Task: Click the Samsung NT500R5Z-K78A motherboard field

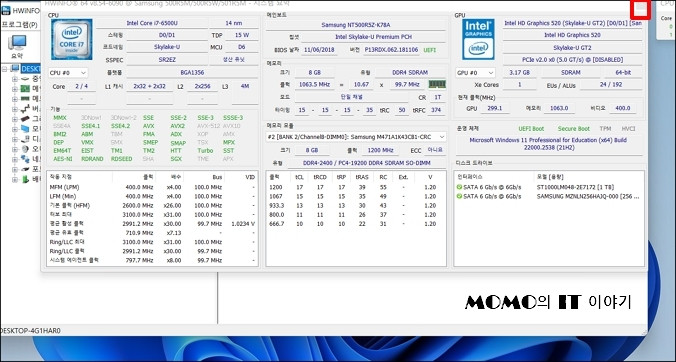Action: coord(356,25)
